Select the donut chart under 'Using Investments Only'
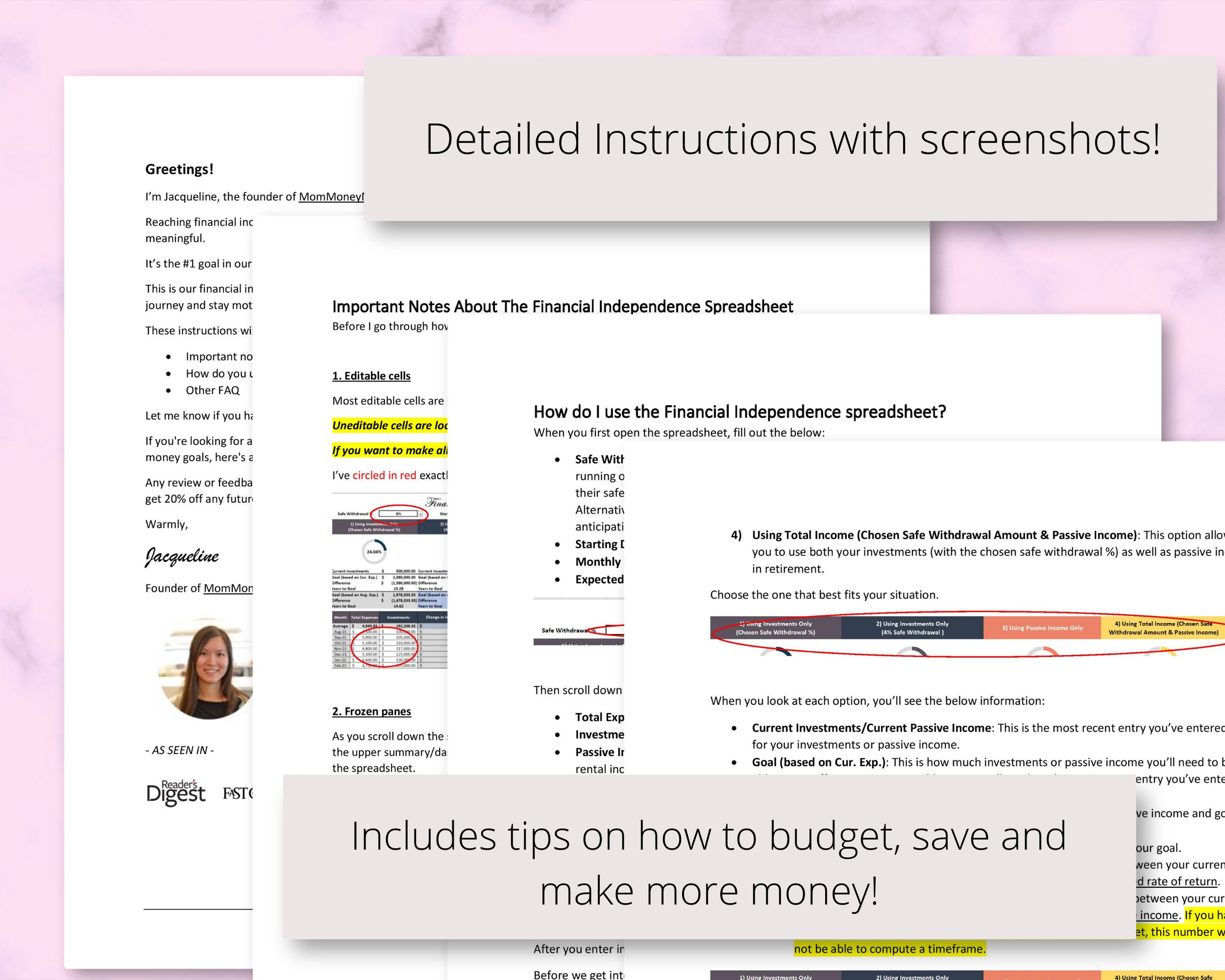 click(777, 653)
